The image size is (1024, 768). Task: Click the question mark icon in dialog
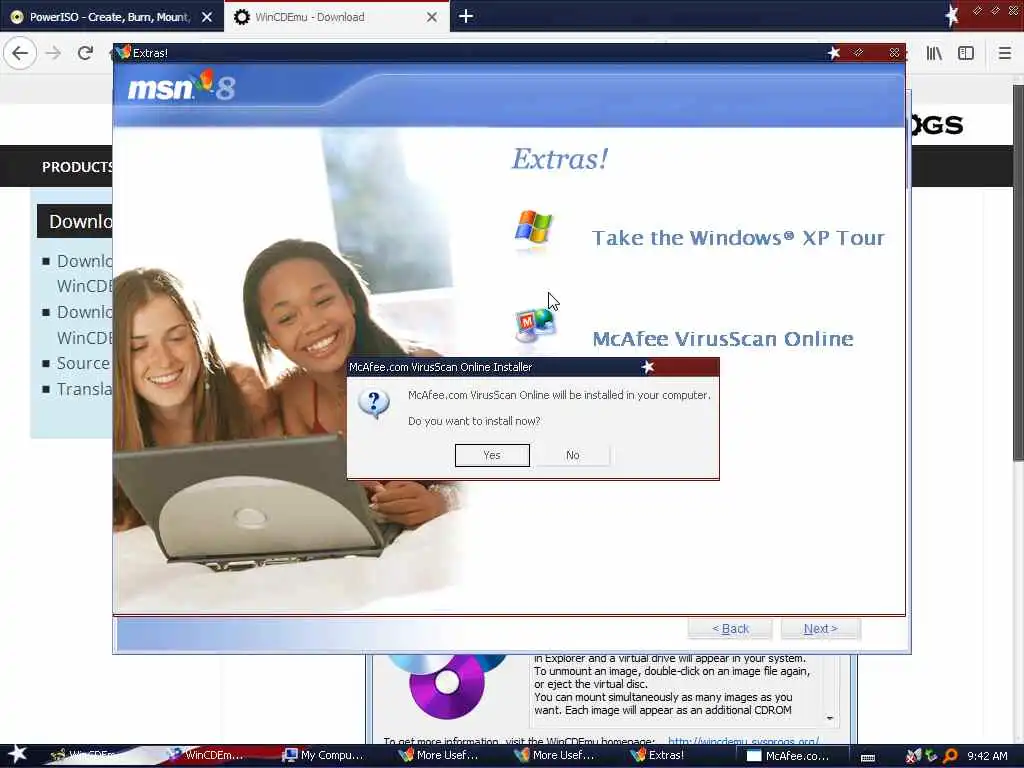coord(374,404)
